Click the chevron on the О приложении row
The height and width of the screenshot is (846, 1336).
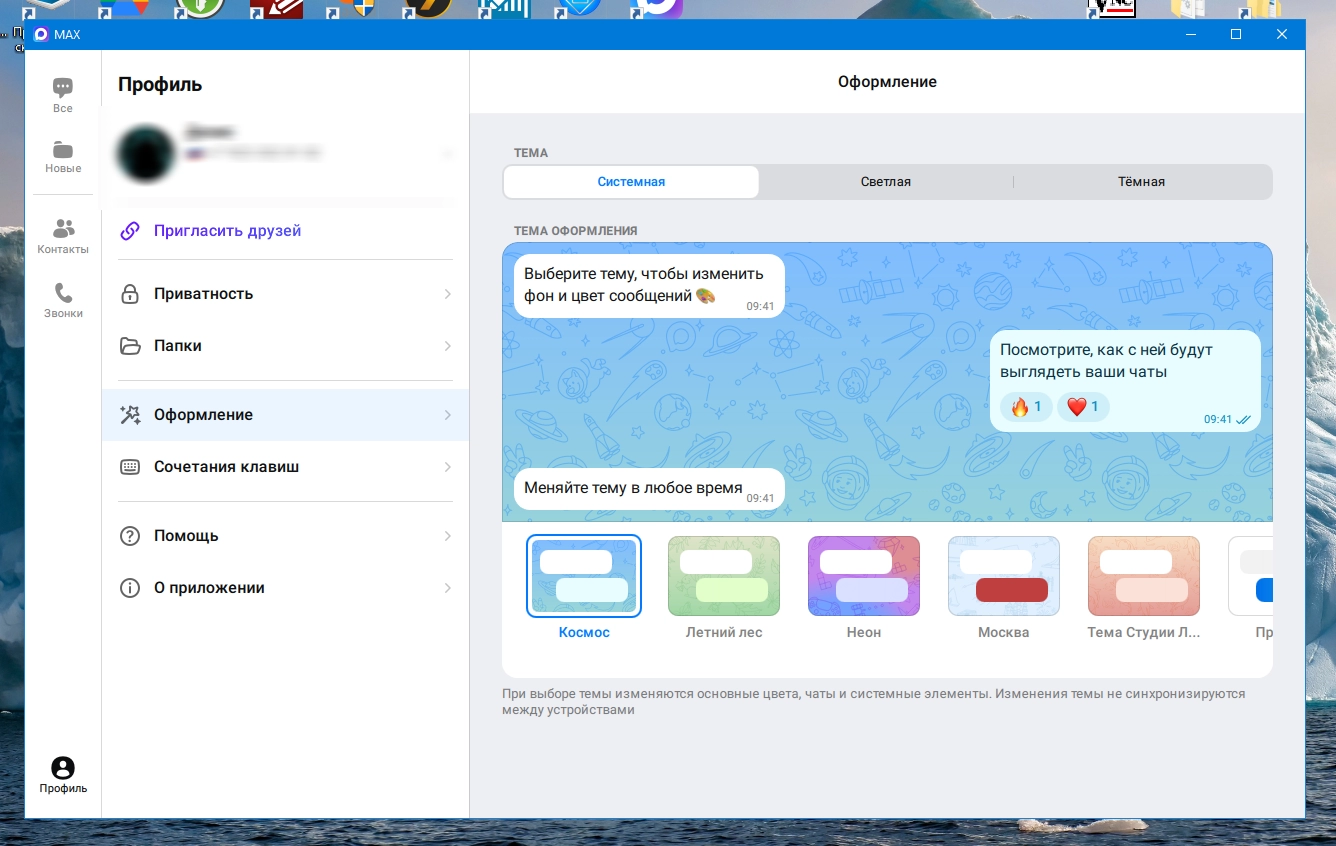[448, 588]
